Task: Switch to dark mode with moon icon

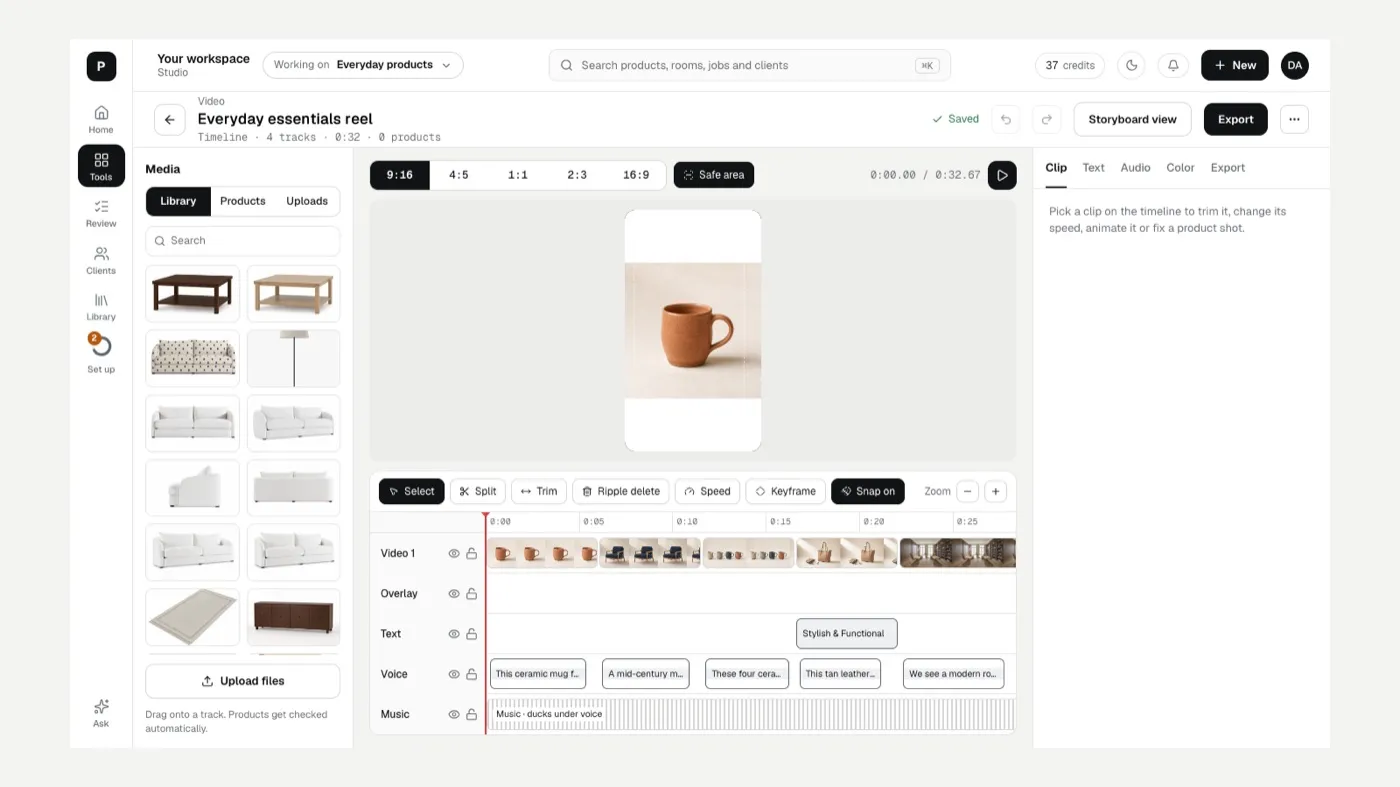Action: 1131,65
